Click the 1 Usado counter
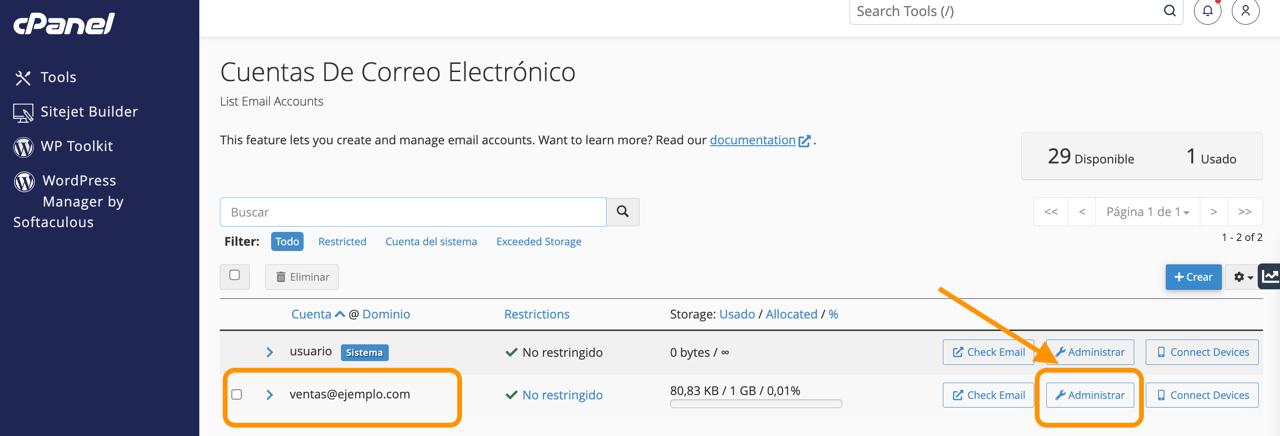 (x=1211, y=157)
